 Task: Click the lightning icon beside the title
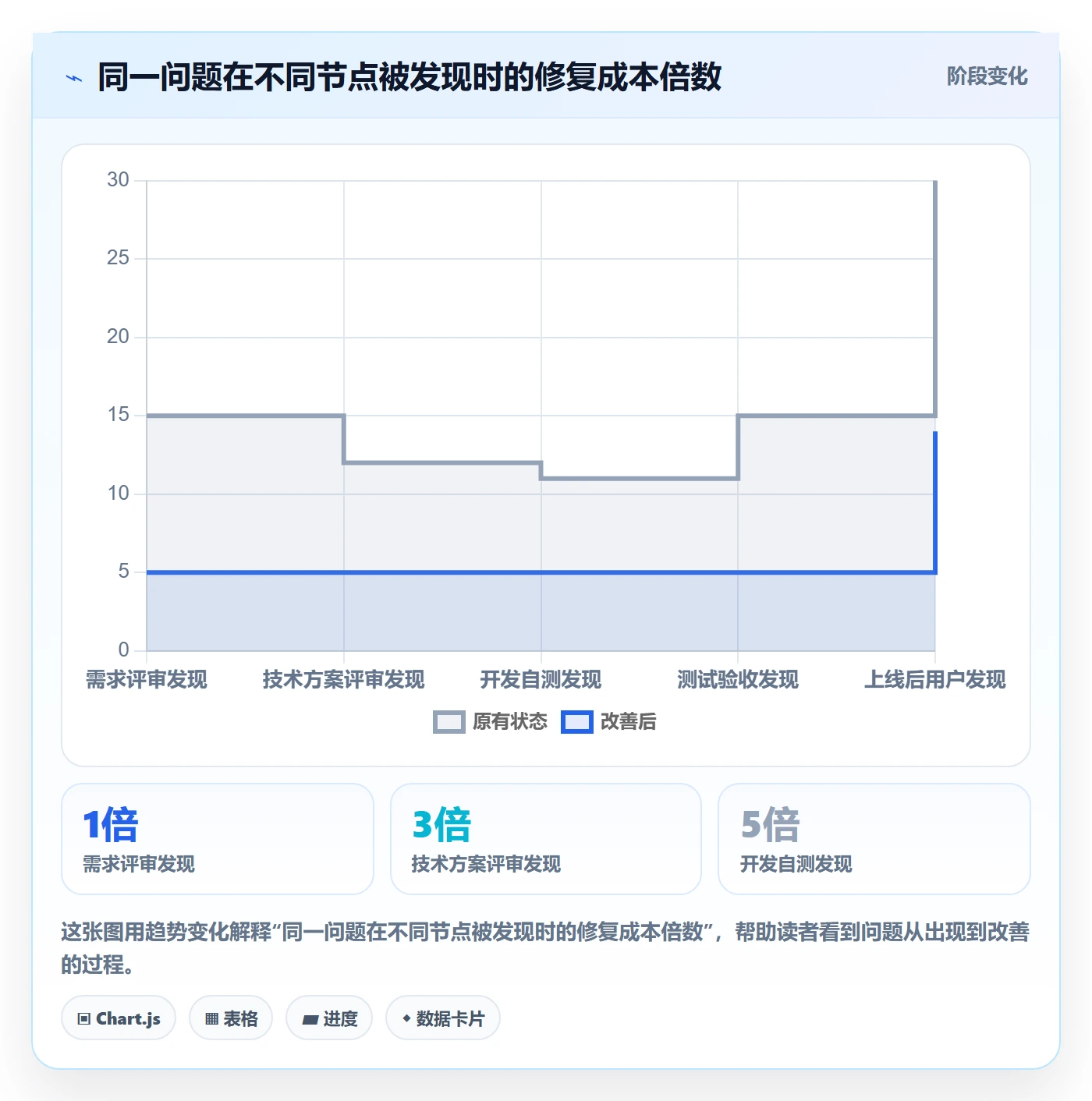74,78
